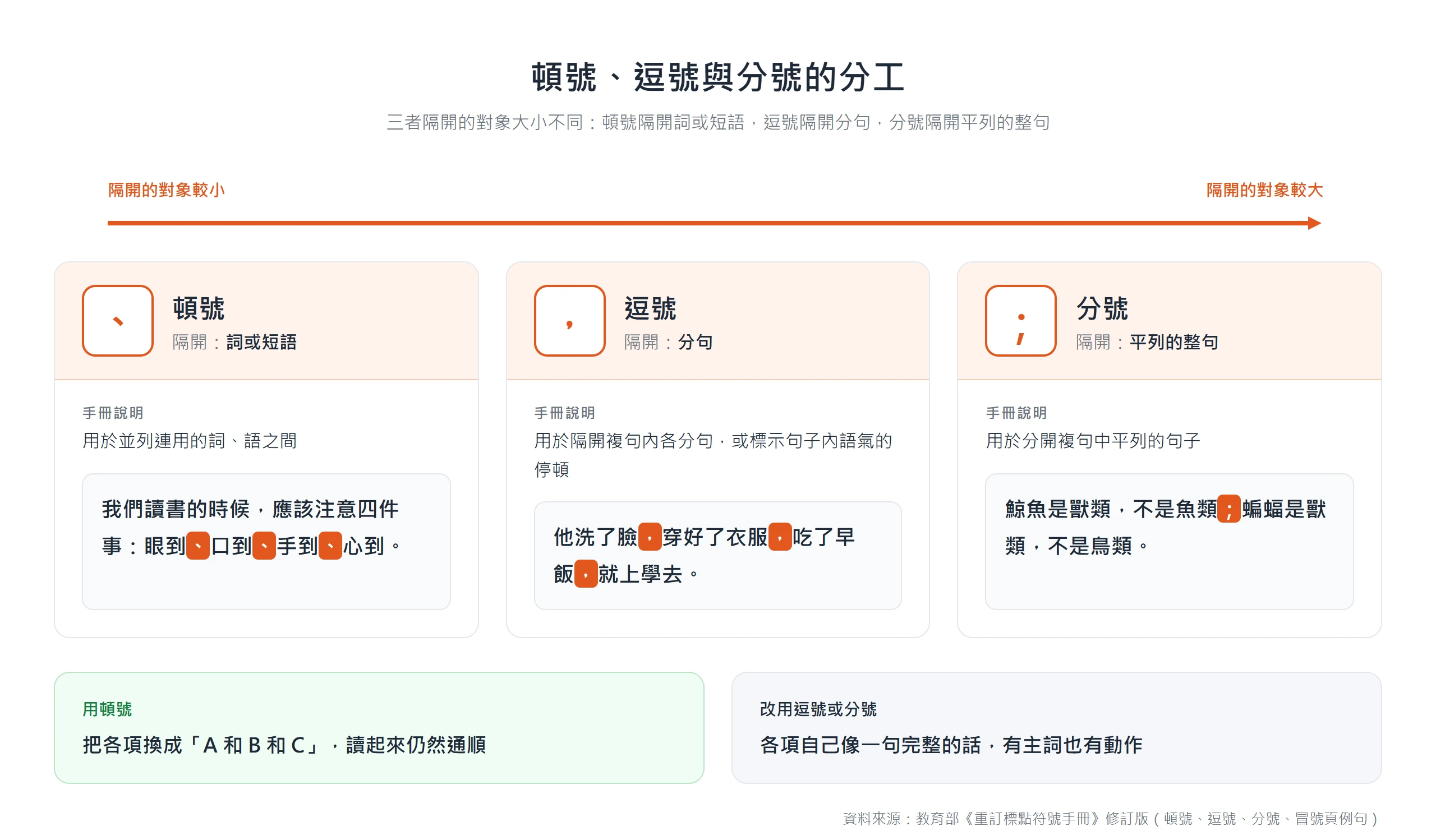Image resolution: width=1436 pixels, height=840 pixels.
Task: Click the 頓號 card heading
Action: 199,308
